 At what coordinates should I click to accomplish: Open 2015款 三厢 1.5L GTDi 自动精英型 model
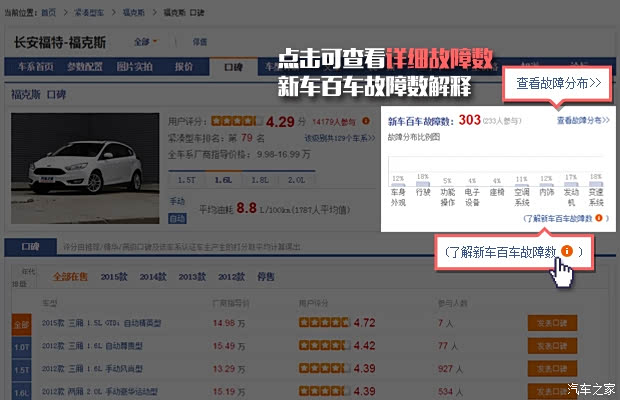tap(102, 323)
